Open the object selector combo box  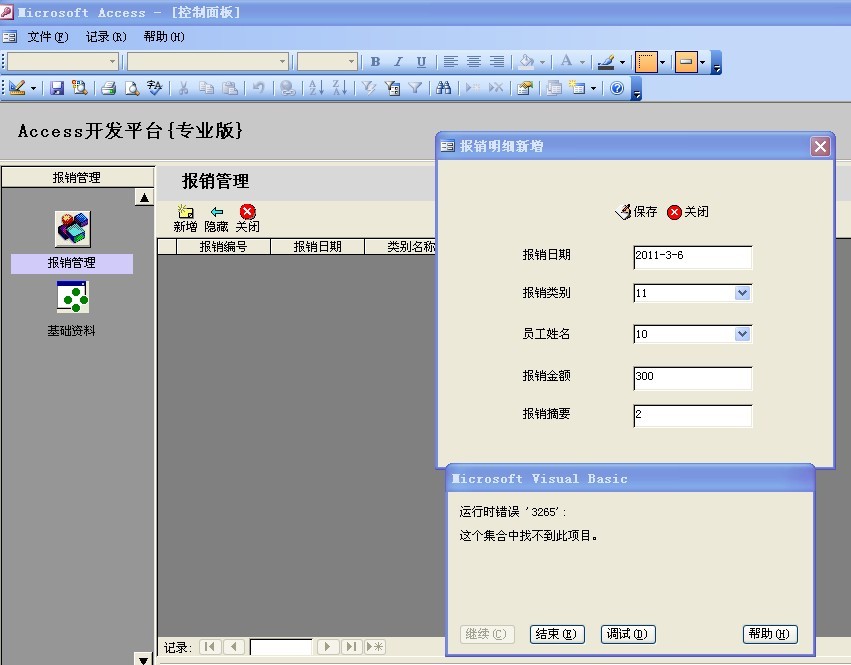click(x=62, y=62)
